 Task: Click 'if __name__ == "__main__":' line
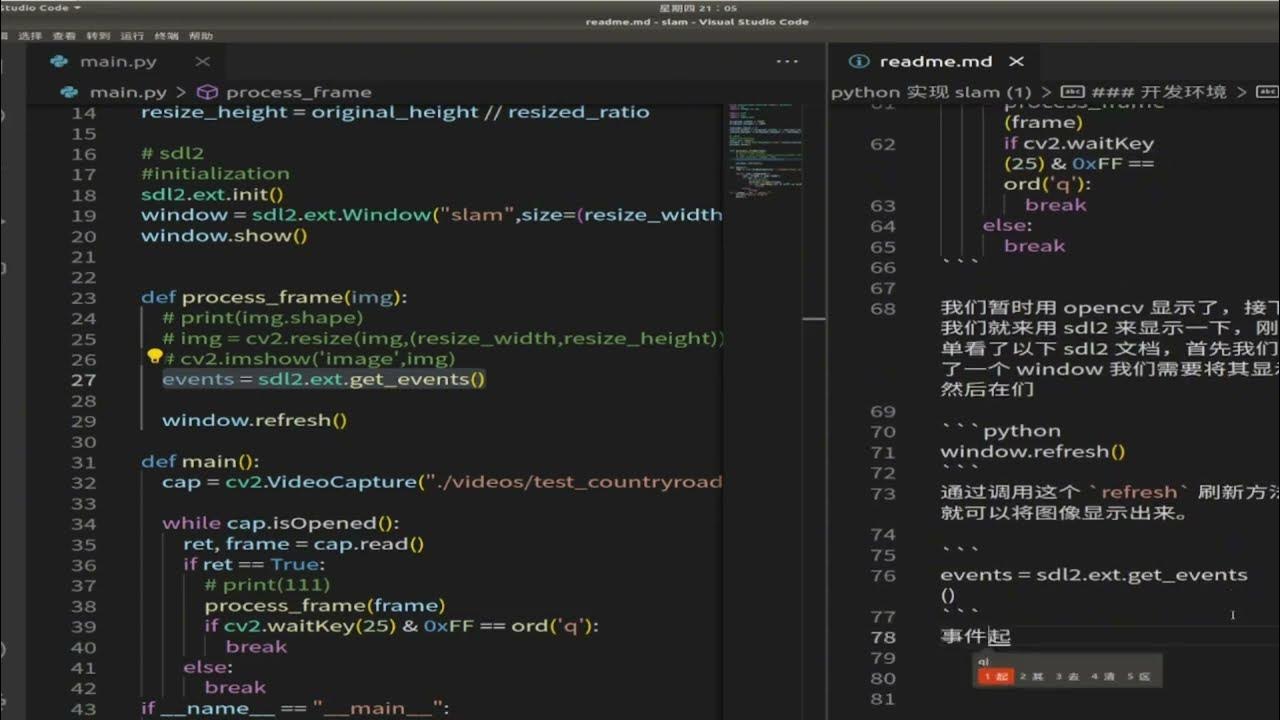[x=295, y=708]
